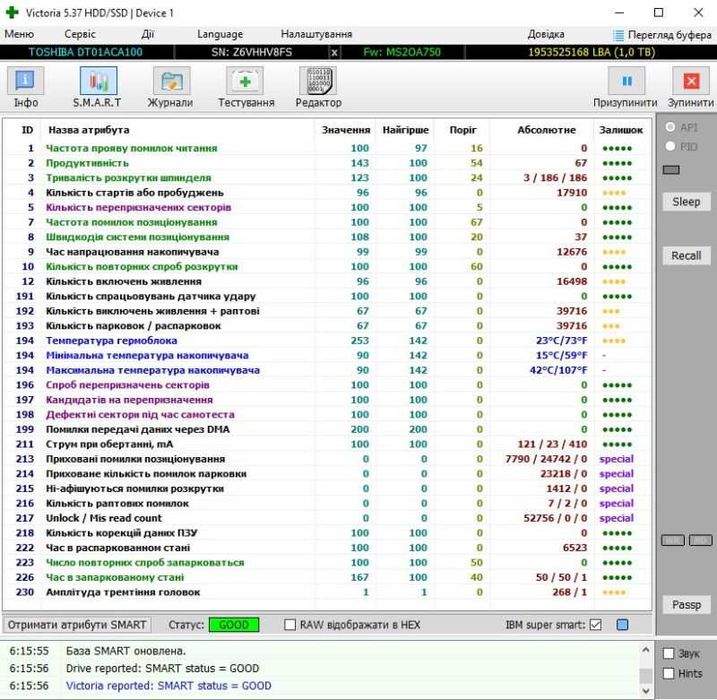
Task: Select the Кількість перепризначених секторів row
Action: [327, 207]
